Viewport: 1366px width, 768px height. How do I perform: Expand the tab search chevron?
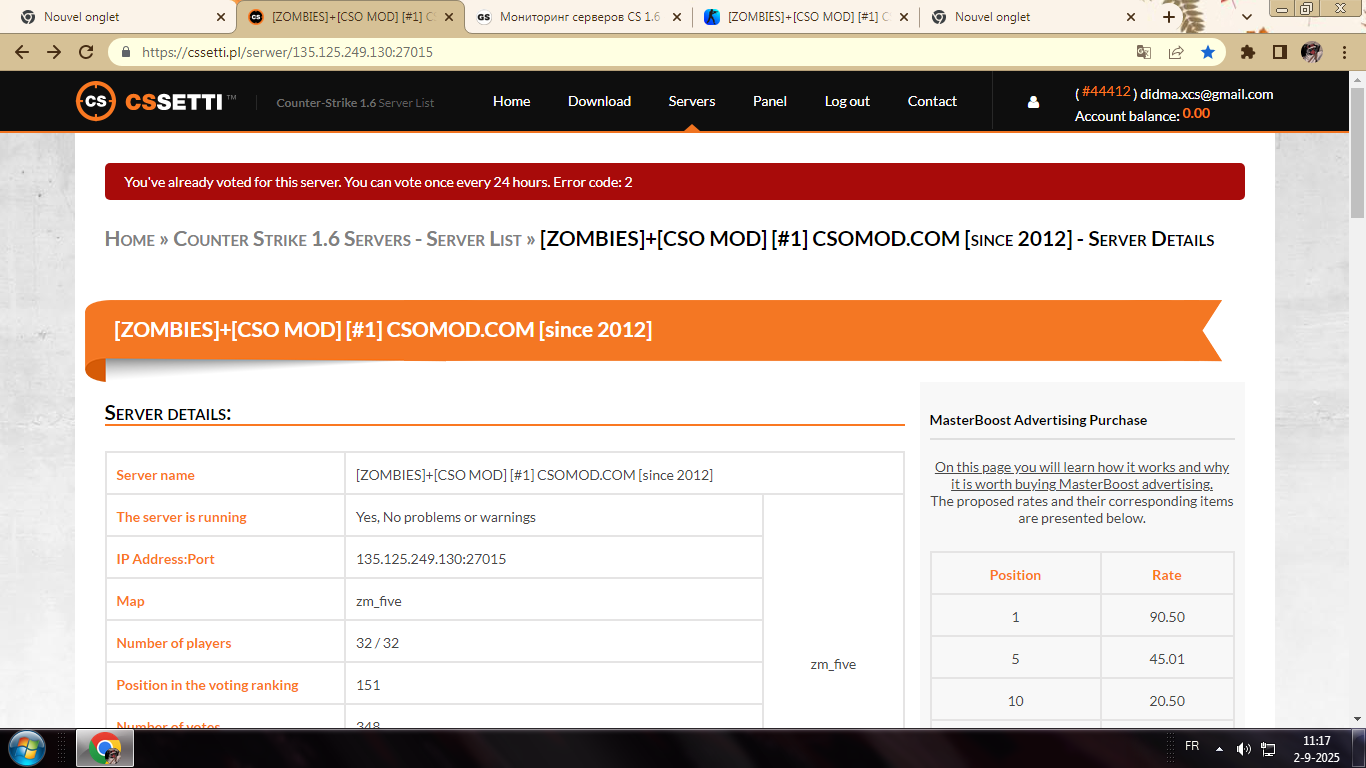(1247, 17)
